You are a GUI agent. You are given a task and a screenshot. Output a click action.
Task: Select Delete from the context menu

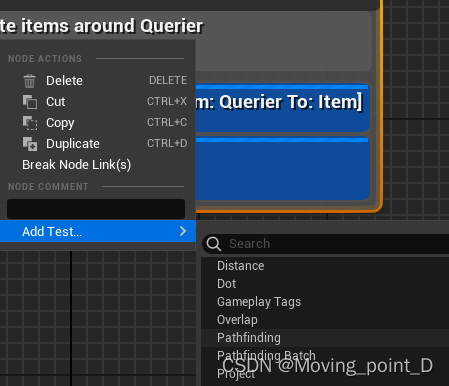[64, 81]
